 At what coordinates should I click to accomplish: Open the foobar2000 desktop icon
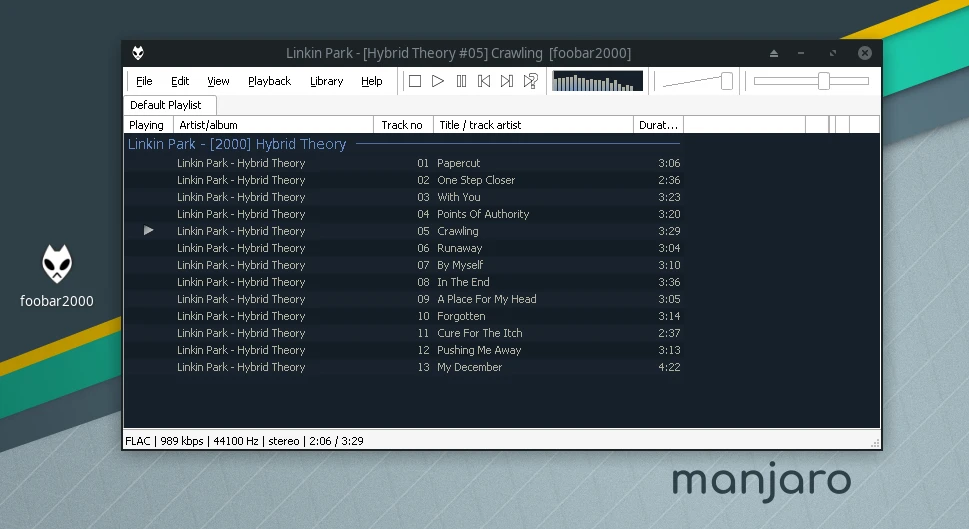click(x=57, y=276)
